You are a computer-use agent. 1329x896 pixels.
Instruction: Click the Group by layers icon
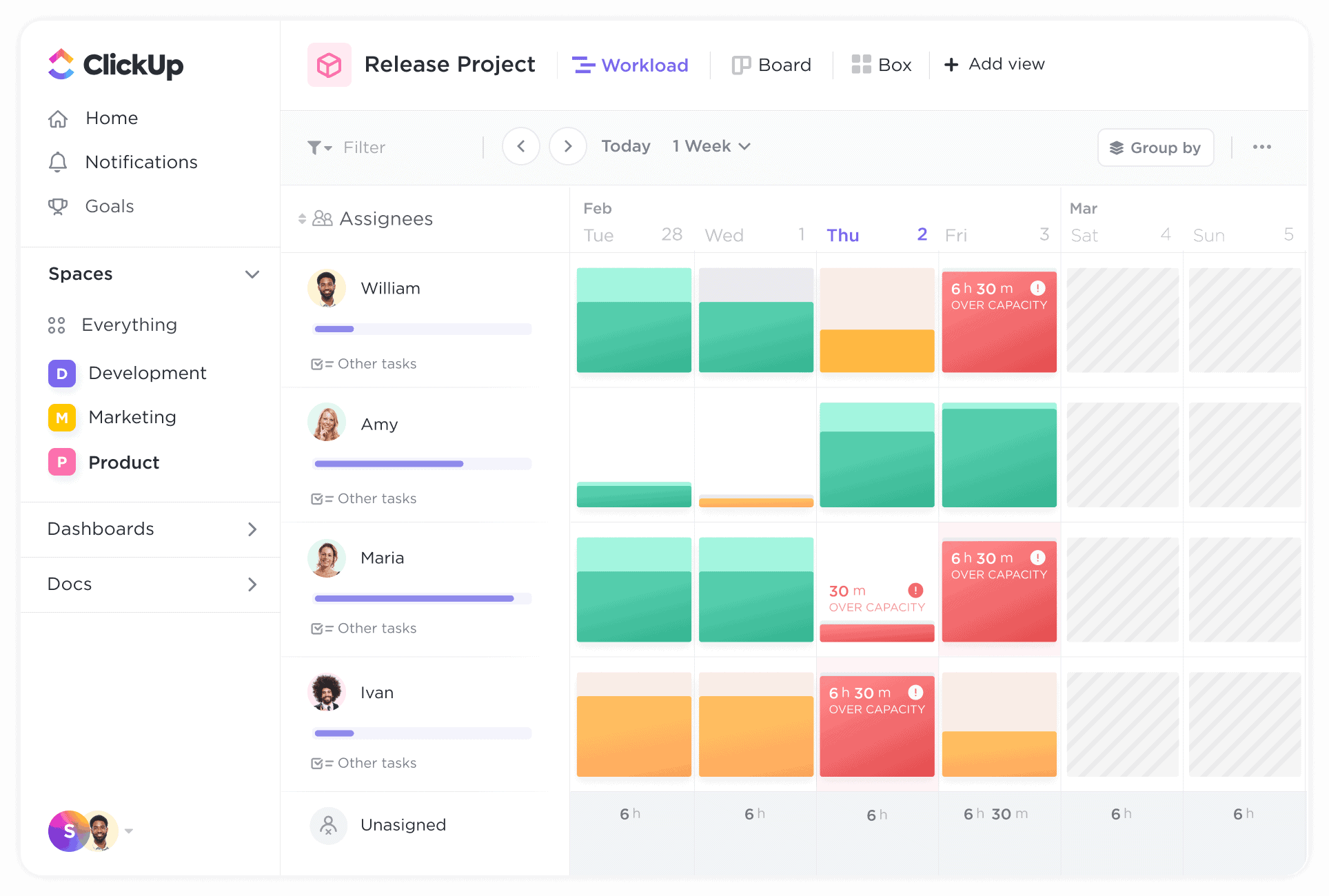pyautogui.click(x=1115, y=147)
